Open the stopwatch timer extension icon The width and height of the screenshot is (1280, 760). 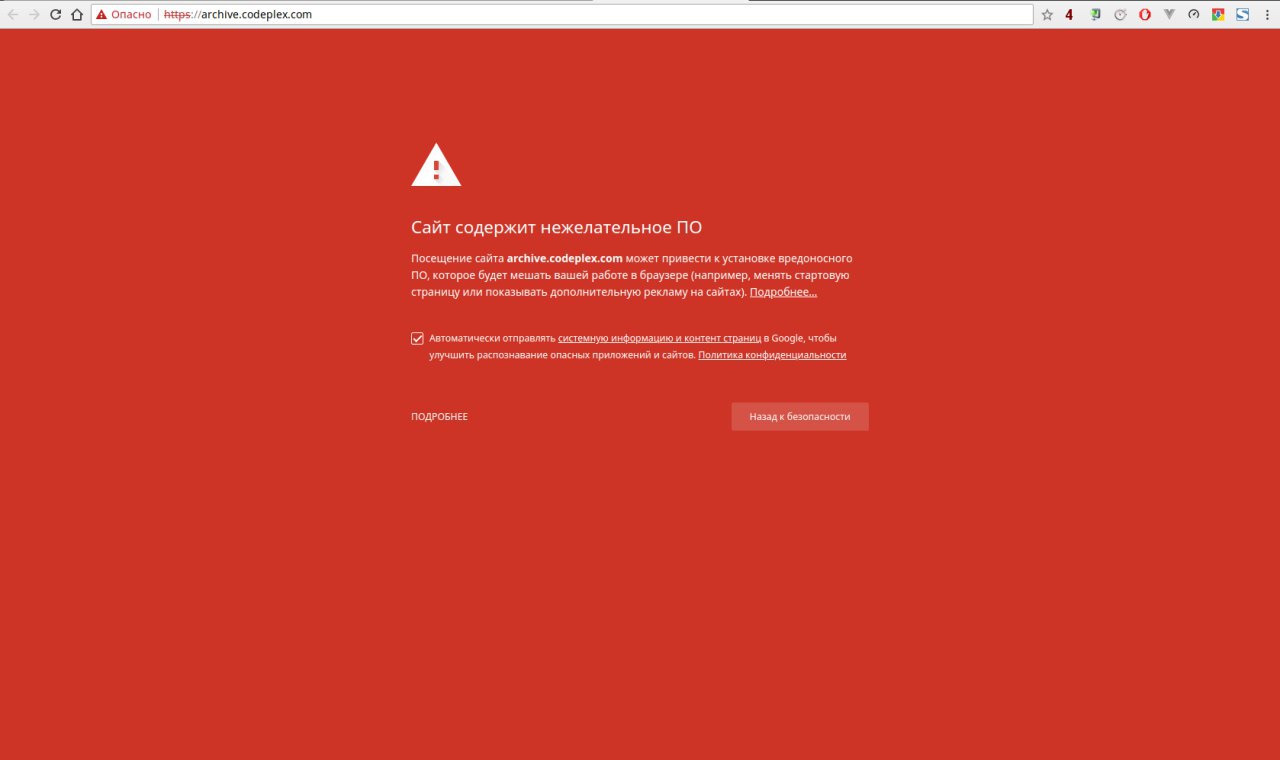(x=1120, y=15)
